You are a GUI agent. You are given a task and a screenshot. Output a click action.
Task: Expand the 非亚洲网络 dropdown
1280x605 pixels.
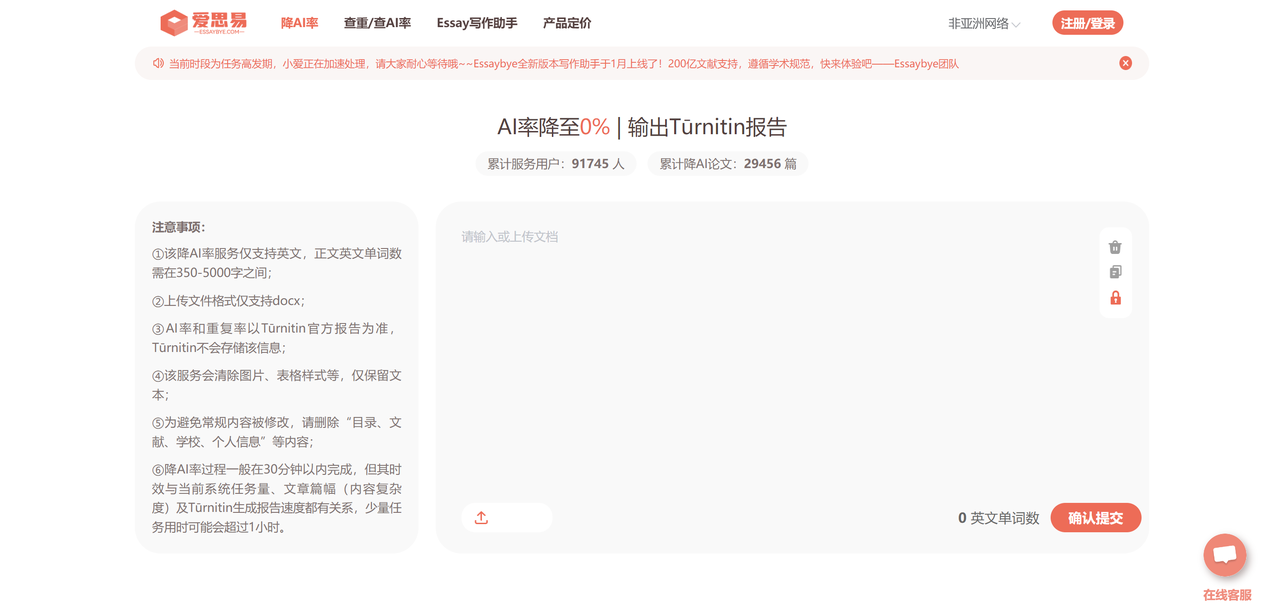click(x=984, y=23)
